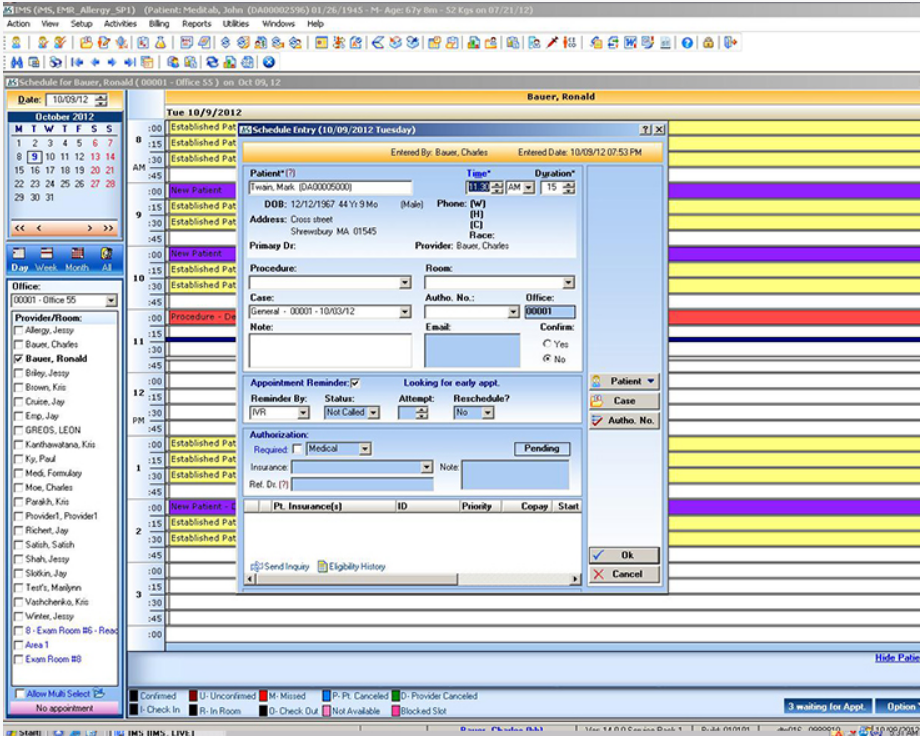The image size is (920, 736).
Task: Open the Action menu
Action: point(18,23)
